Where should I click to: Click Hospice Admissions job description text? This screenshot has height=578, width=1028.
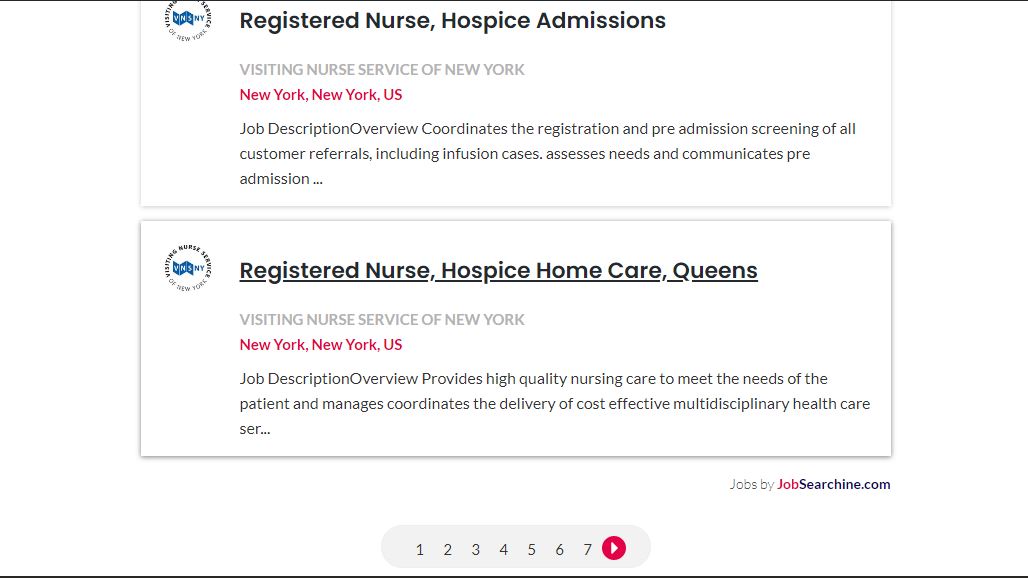point(547,153)
